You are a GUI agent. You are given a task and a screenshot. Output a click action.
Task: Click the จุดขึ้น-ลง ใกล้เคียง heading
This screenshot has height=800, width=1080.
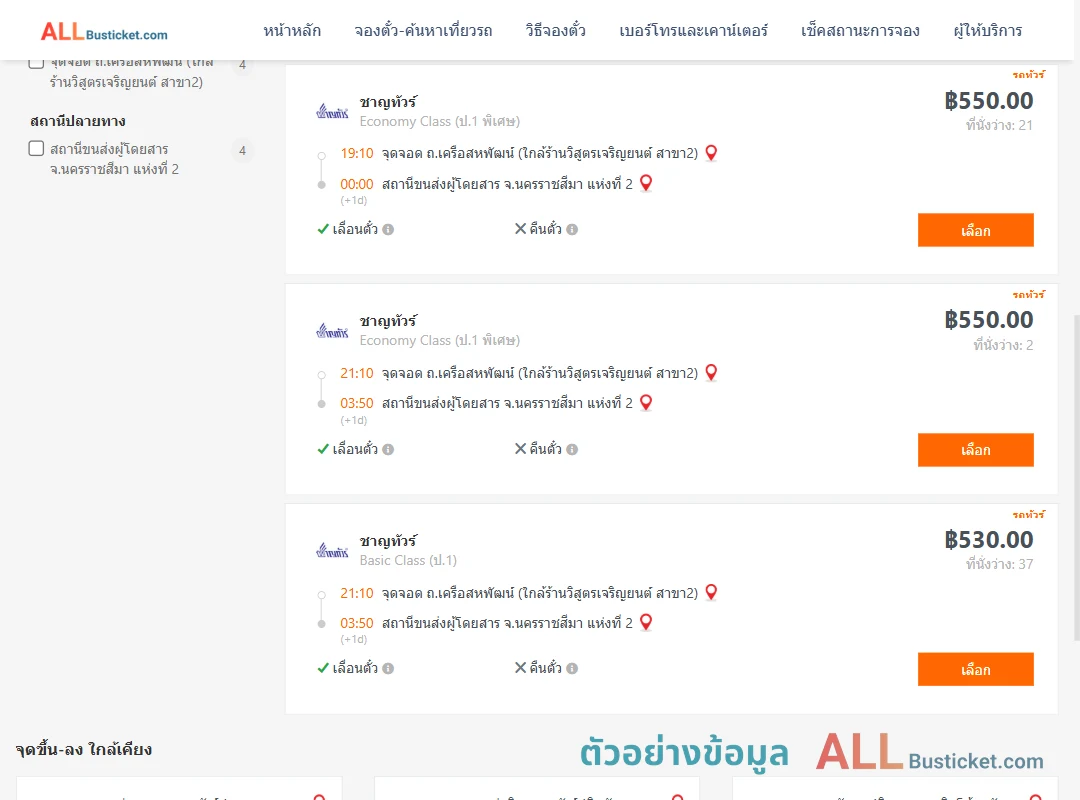pyautogui.click(x=84, y=750)
